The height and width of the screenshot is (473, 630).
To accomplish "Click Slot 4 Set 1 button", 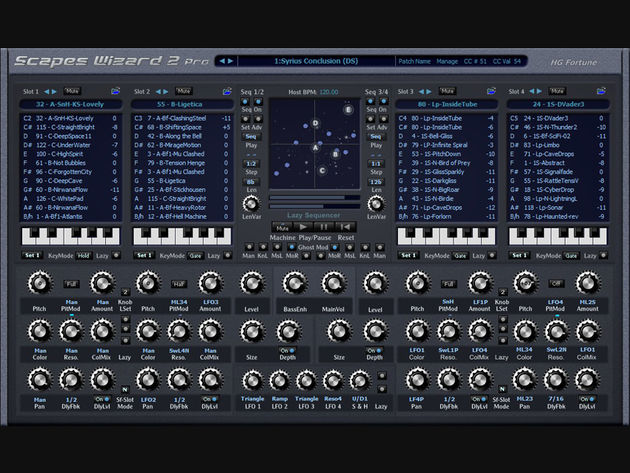I will pos(519,255).
